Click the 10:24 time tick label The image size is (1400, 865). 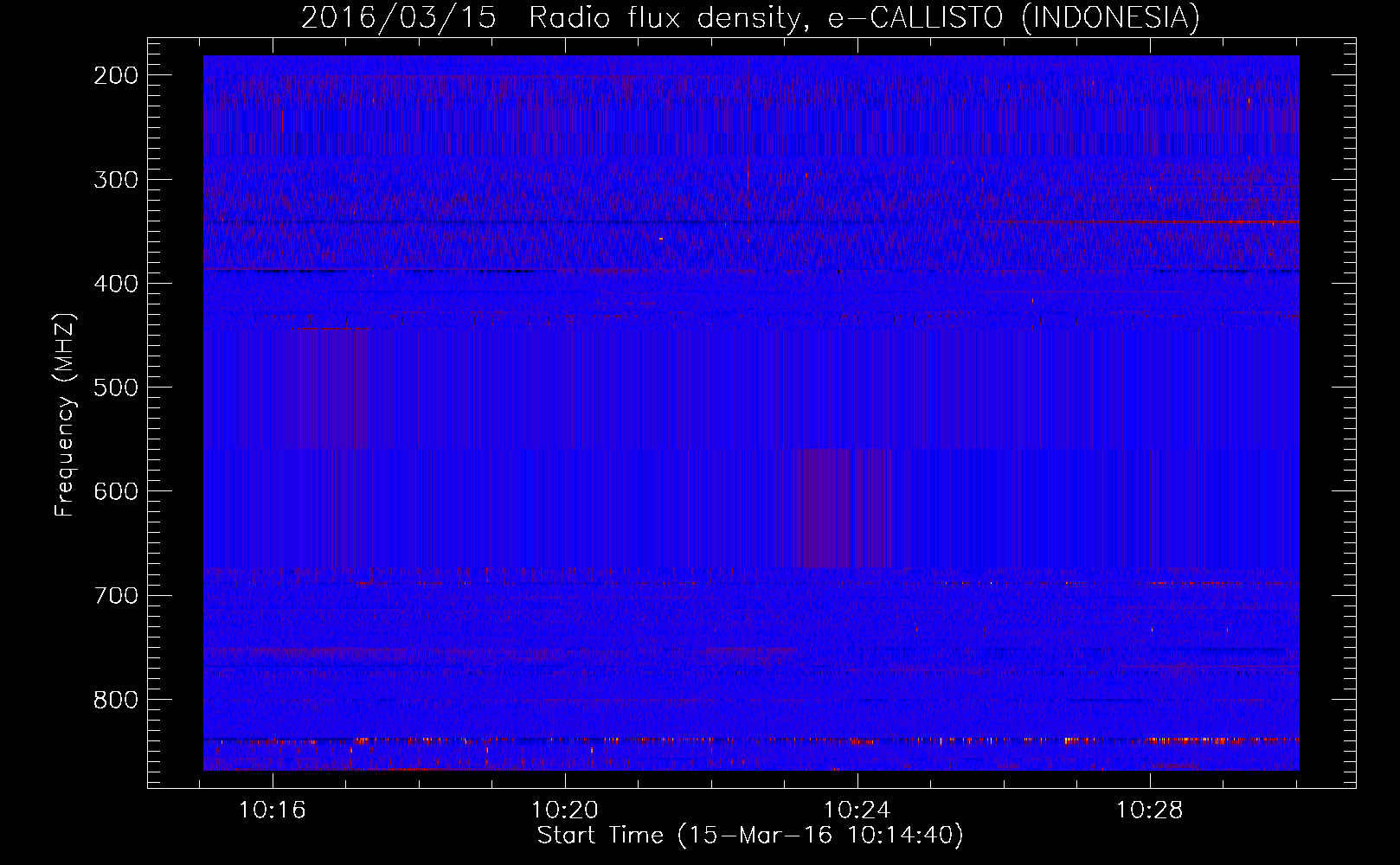point(857,810)
